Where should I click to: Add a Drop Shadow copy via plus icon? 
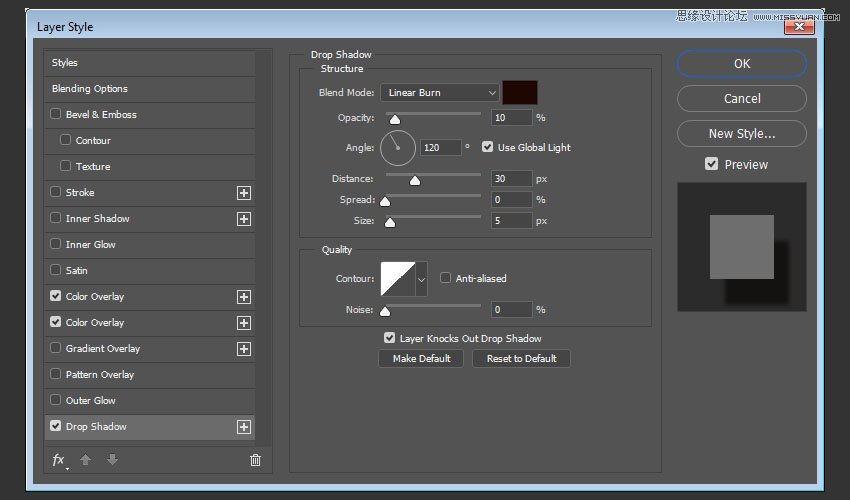coord(243,427)
